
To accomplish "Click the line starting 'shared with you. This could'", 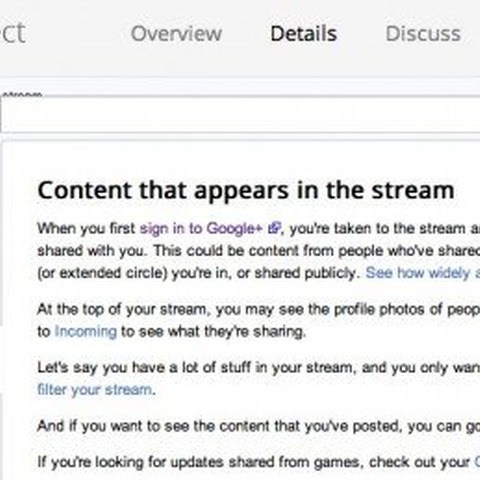I will (259, 251).
